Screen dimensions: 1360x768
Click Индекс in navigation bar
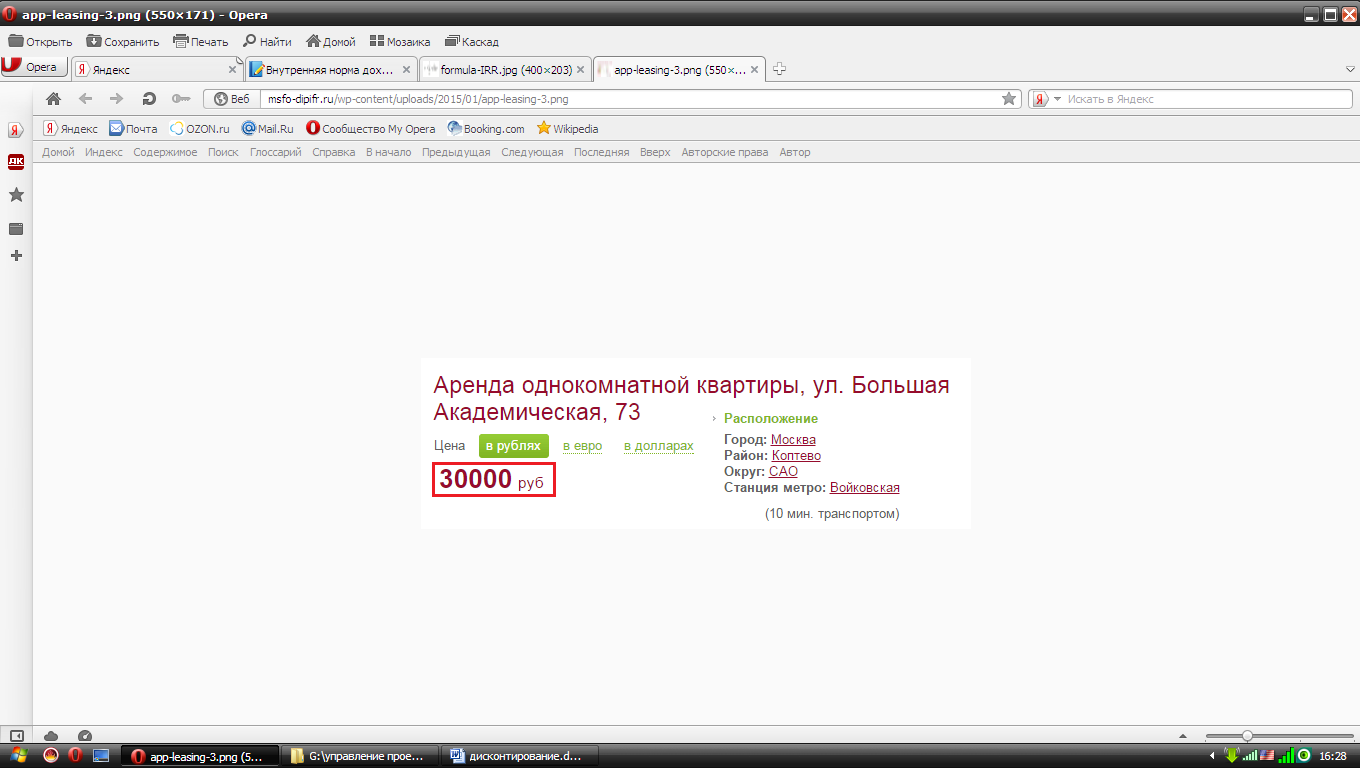(104, 152)
